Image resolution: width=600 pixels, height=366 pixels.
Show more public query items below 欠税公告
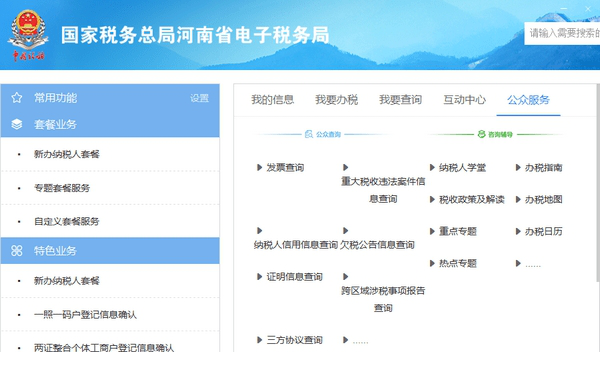click(x=360, y=340)
